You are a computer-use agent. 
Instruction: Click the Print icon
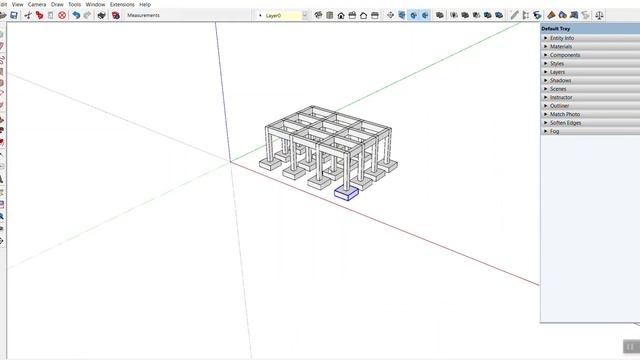coord(101,16)
